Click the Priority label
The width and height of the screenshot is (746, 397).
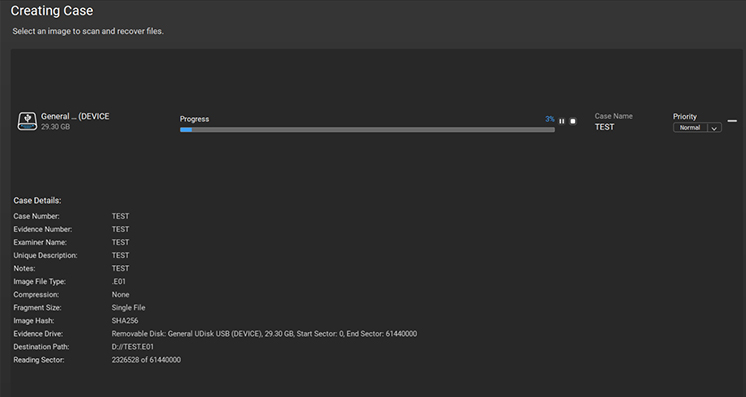(685, 117)
